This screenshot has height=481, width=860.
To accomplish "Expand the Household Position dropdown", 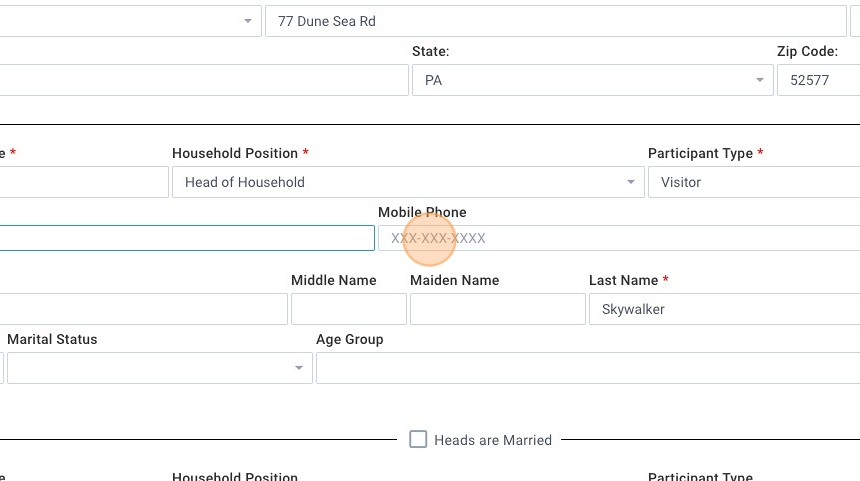I will tap(407, 182).
